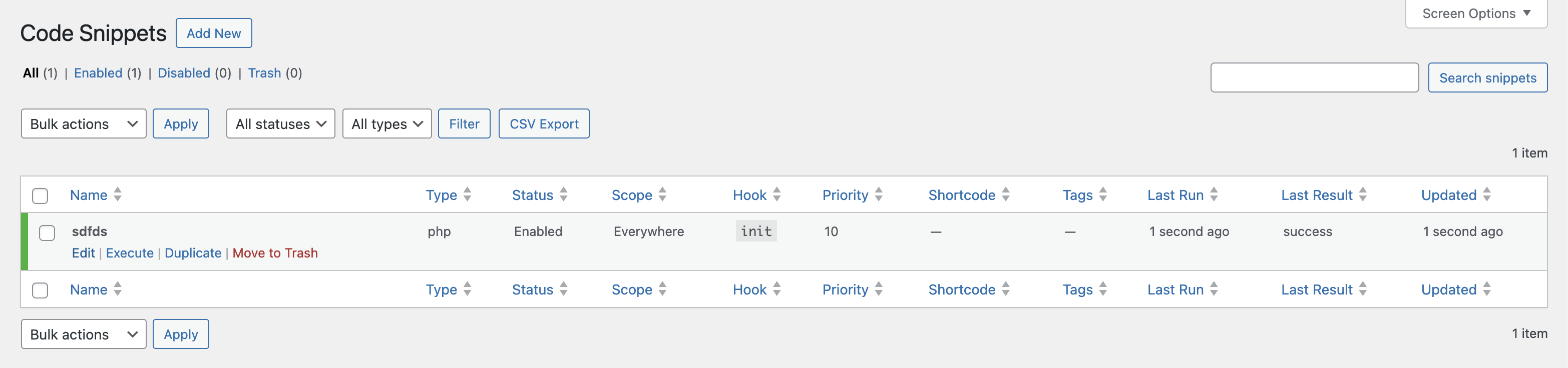Check the select-all checkbox in the header row
This screenshot has width=1568, height=368.
coord(40,194)
